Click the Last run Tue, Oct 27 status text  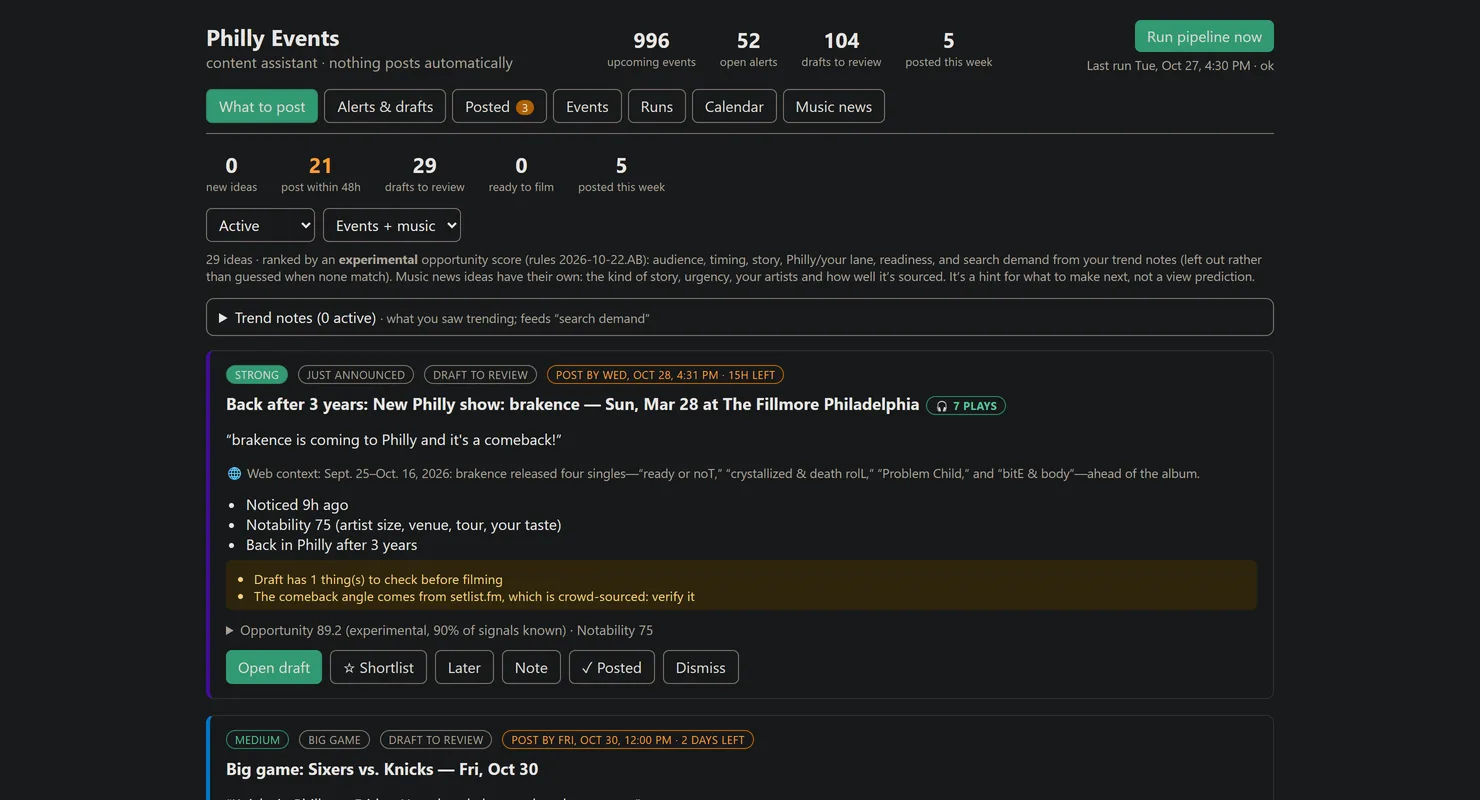pos(1180,66)
